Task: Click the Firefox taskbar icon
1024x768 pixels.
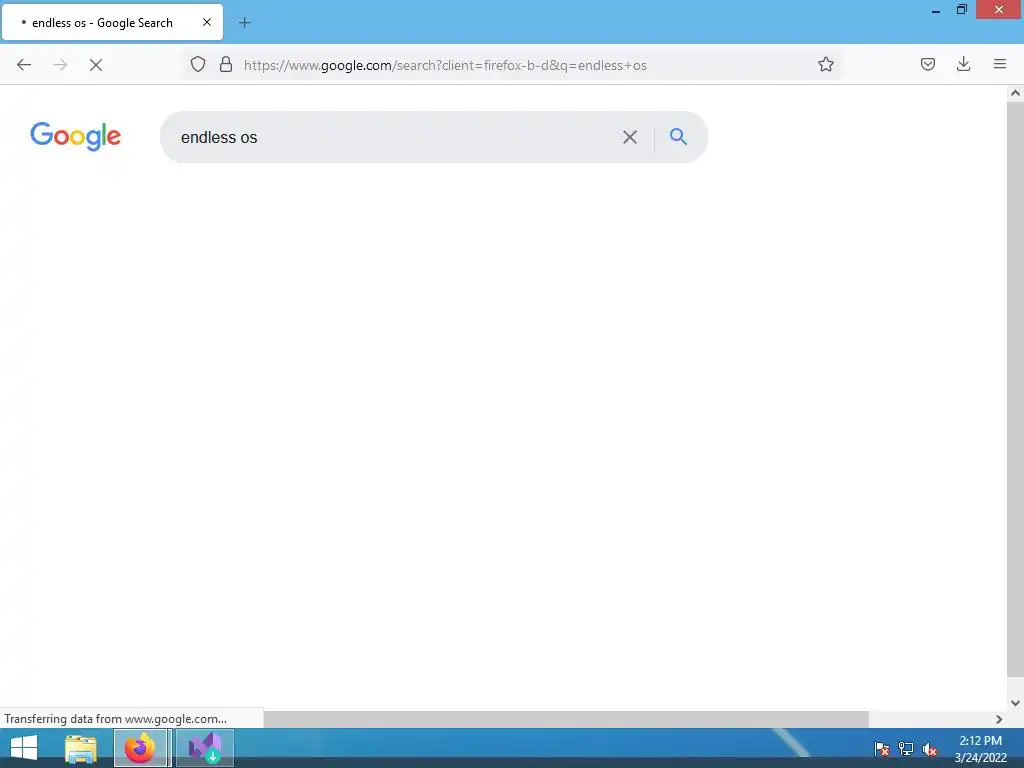Action: pos(140,748)
